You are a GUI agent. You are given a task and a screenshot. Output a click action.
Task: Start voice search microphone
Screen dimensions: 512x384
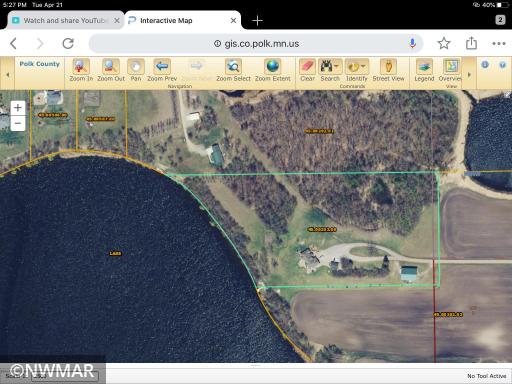(x=412, y=43)
